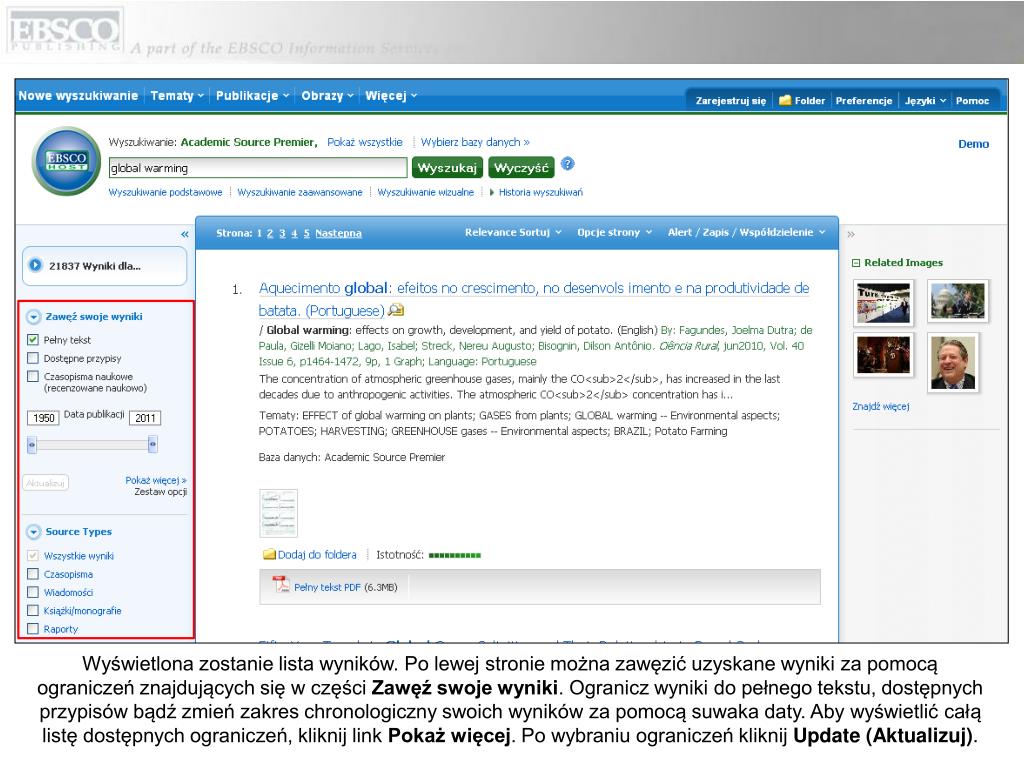Click Wybierz bazy danych link
Screen dimensions: 1024x768
click(x=475, y=142)
